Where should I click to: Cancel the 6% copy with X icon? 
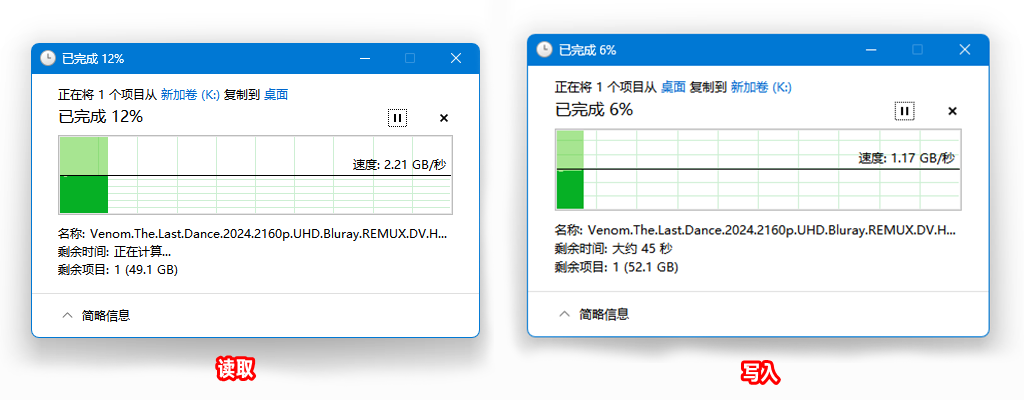tap(952, 111)
